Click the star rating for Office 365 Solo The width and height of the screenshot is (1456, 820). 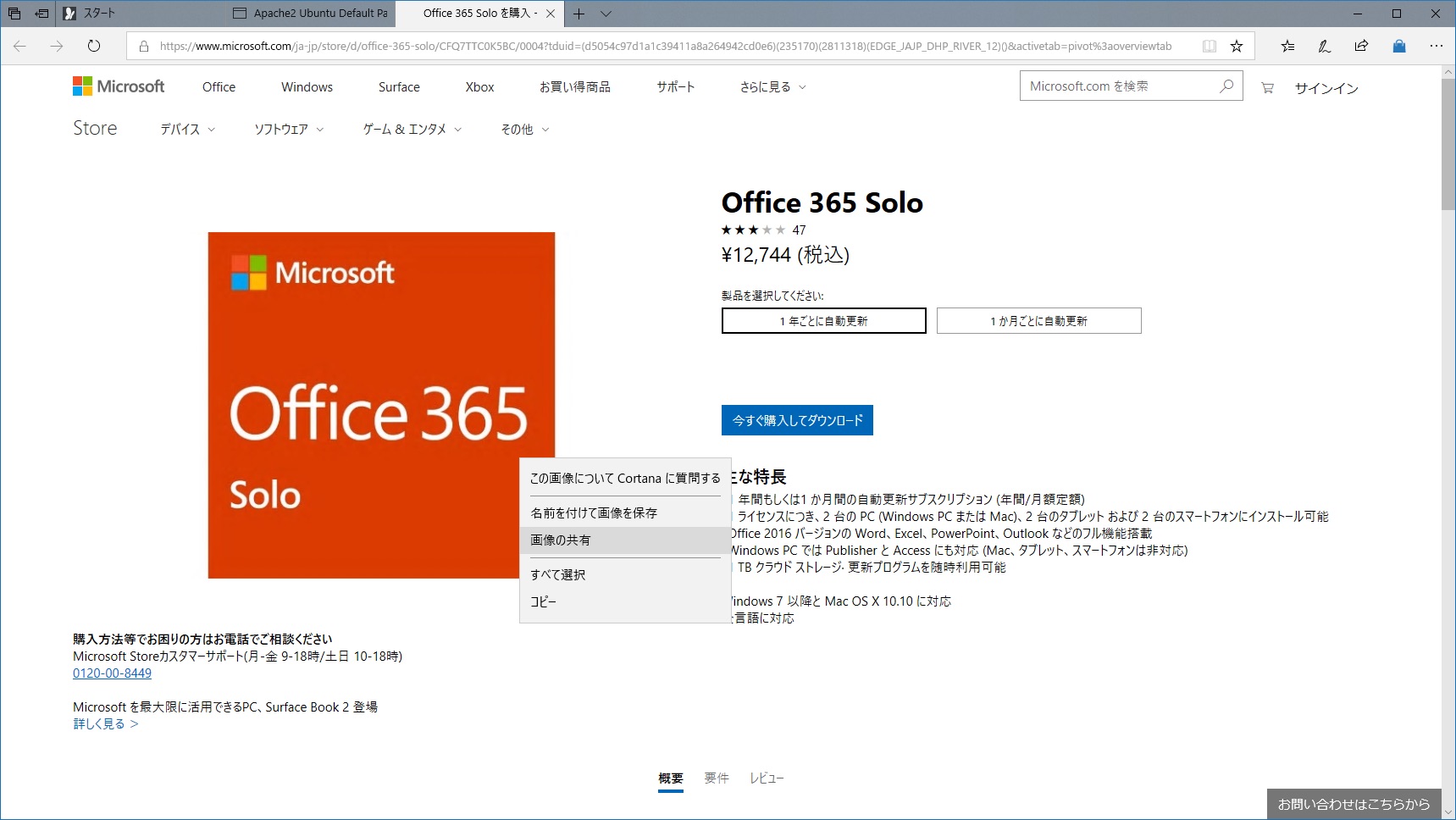tap(753, 230)
